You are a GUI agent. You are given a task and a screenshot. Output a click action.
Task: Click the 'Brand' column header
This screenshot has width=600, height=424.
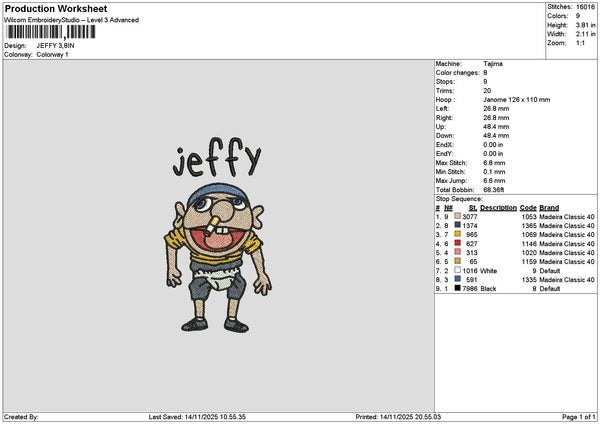coord(549,208)
